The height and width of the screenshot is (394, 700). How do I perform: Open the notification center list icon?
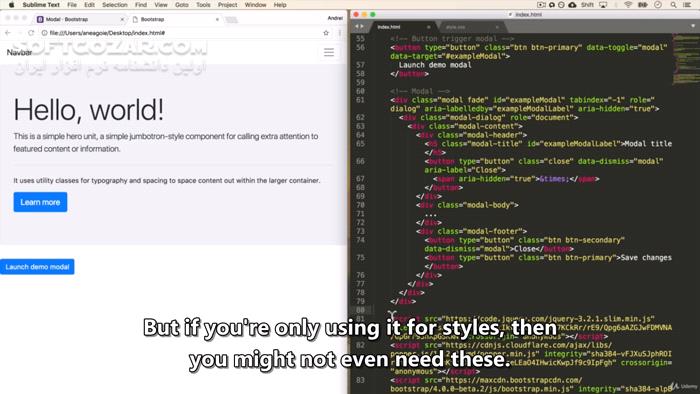pyautogui.click(x=688, y=5)
